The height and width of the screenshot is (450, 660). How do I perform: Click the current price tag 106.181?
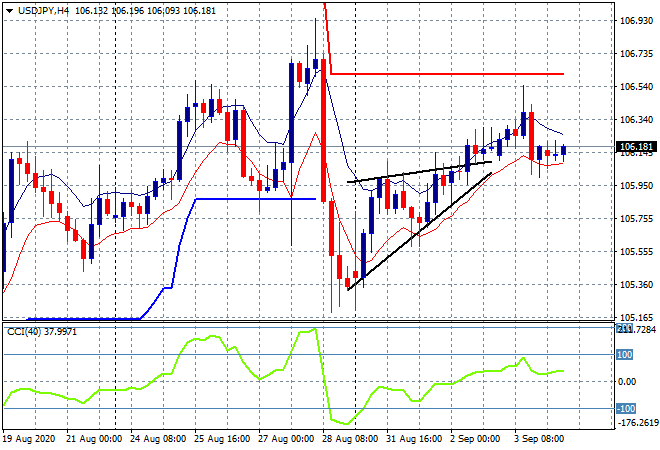click(x=636, y=147)
